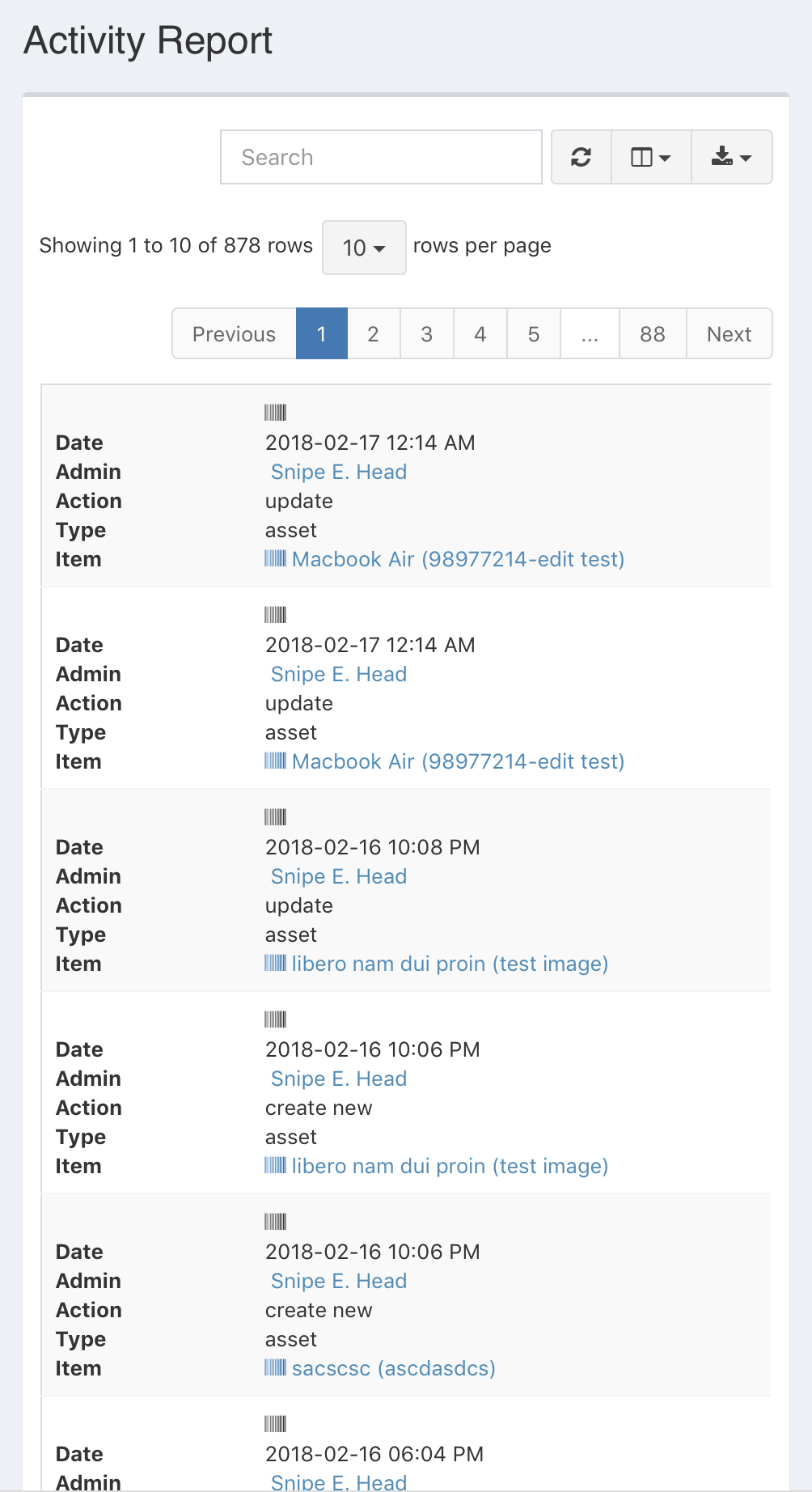Click the refresh icon to reload the table
This screenshot has height=1492, width=812.
coord(581,157)
